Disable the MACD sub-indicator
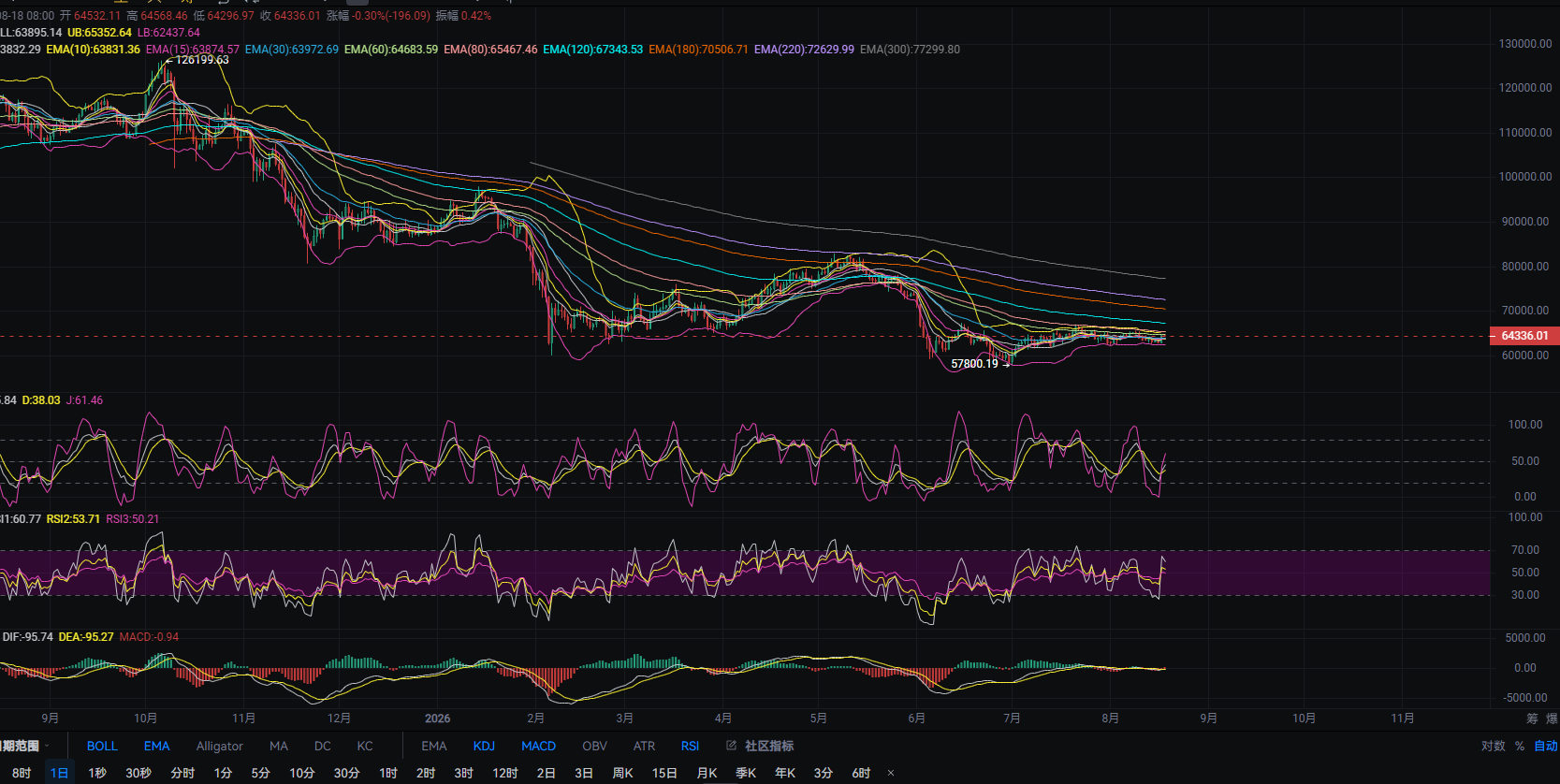1560x784 pixels. tap(538, 746)
